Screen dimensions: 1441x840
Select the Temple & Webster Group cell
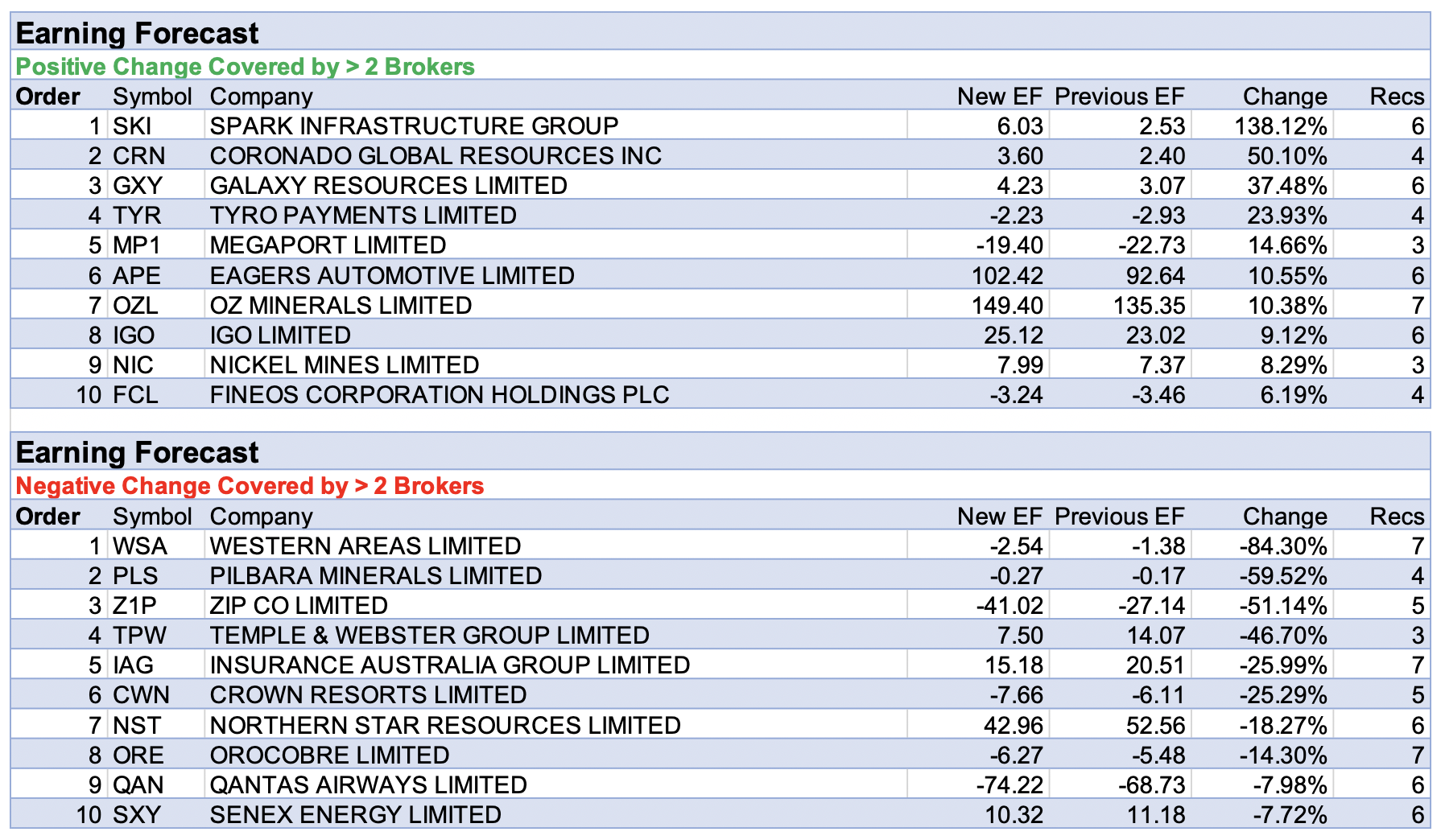tap(429, 636)
